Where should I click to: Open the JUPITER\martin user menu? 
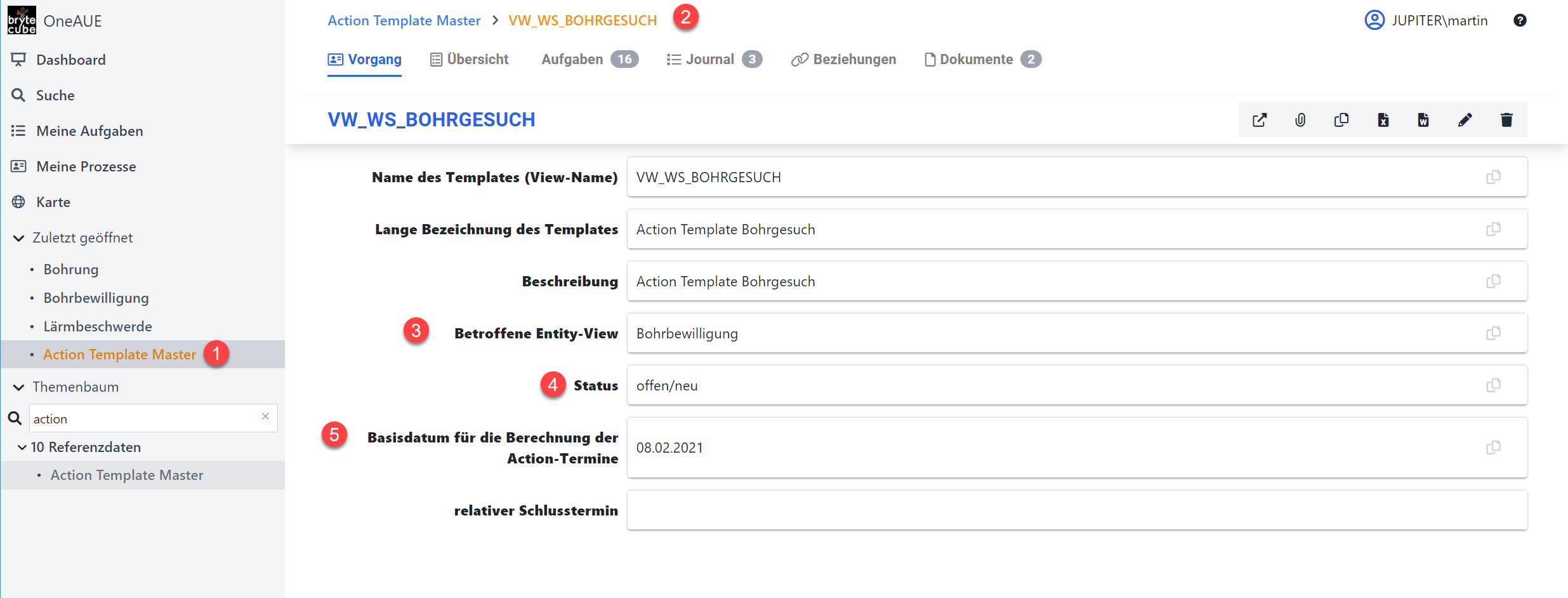[x=1426, y=20]
